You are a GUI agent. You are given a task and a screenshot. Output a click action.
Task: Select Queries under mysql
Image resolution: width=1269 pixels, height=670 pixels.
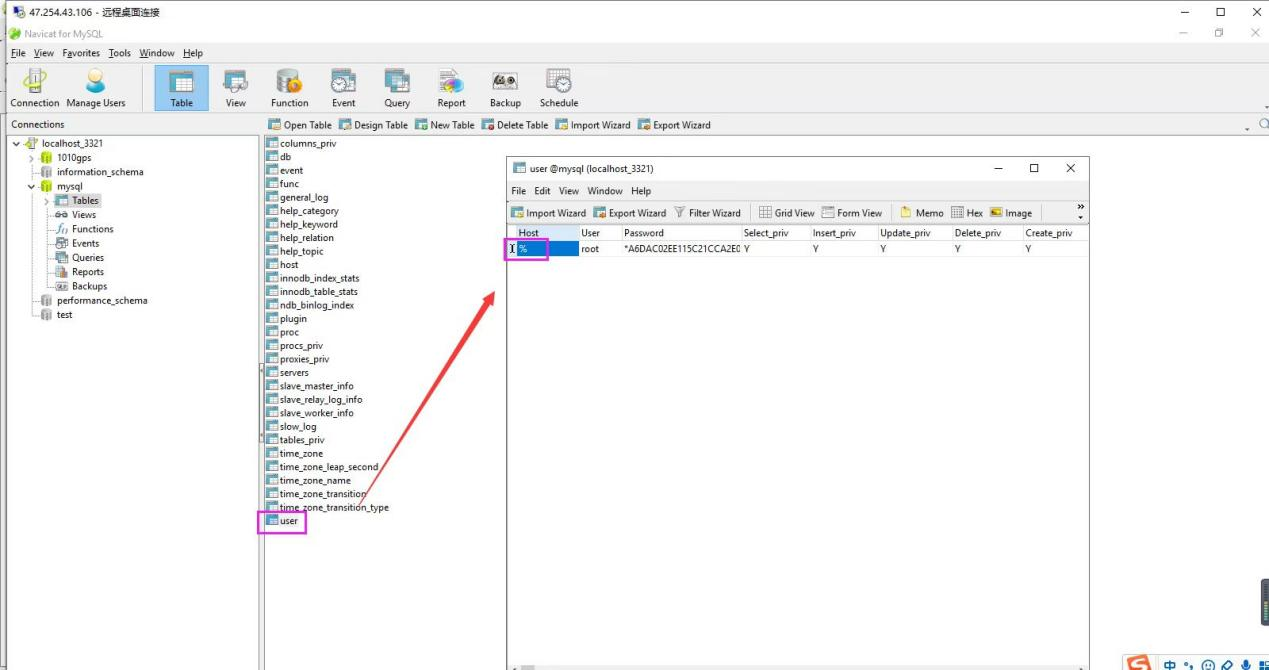[x=88, y=258]
